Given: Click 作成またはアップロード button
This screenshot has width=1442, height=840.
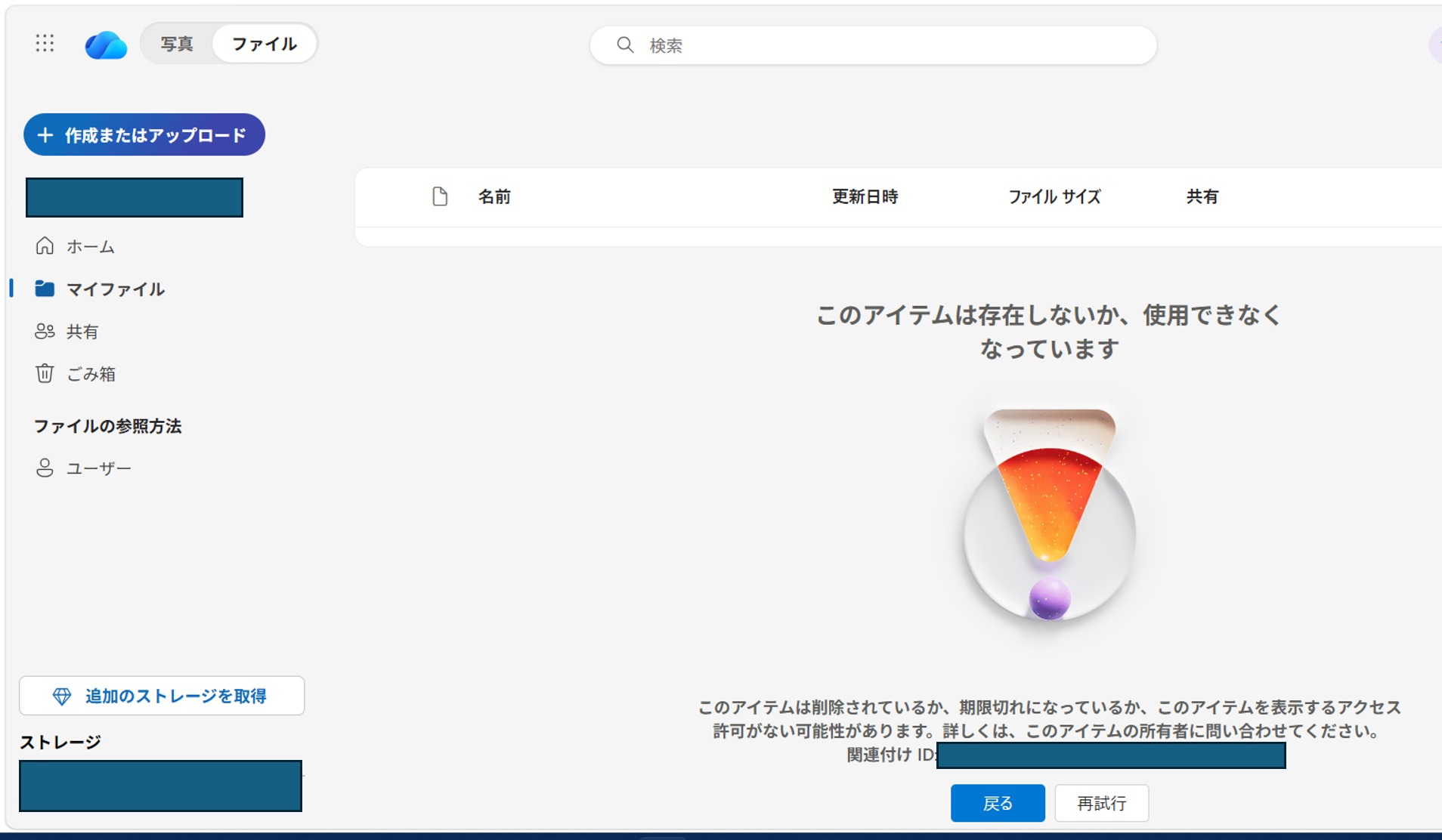Looking at the screenshot, I should [144, 135].
